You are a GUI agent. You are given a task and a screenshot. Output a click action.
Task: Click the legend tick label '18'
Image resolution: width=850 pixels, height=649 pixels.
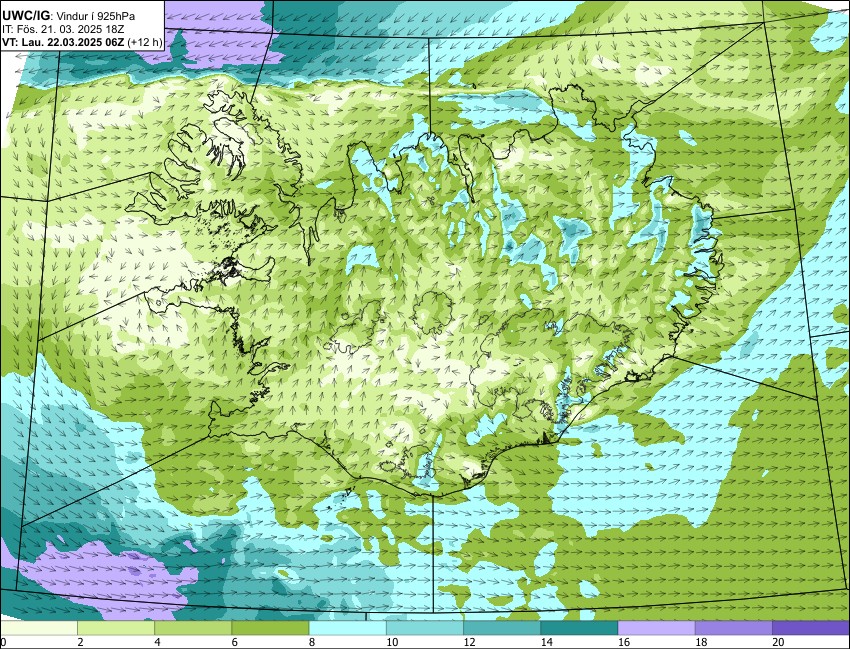(700, 642)
